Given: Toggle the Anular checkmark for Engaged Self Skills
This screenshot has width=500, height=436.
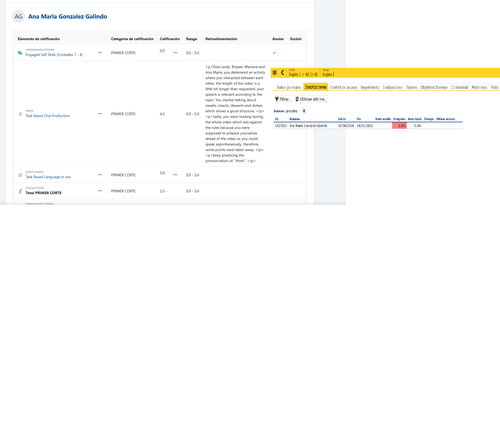Looking at the screenshot, I should coord(274,53).
